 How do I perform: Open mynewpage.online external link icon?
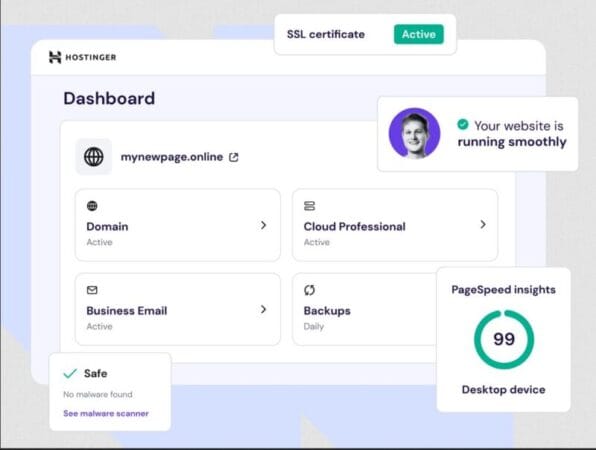234,157
